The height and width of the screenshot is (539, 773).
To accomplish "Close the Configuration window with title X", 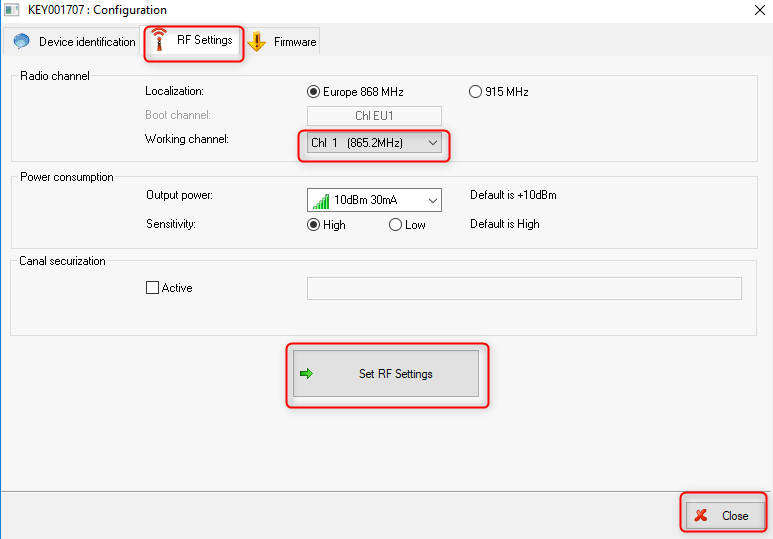I will (760, 10).
